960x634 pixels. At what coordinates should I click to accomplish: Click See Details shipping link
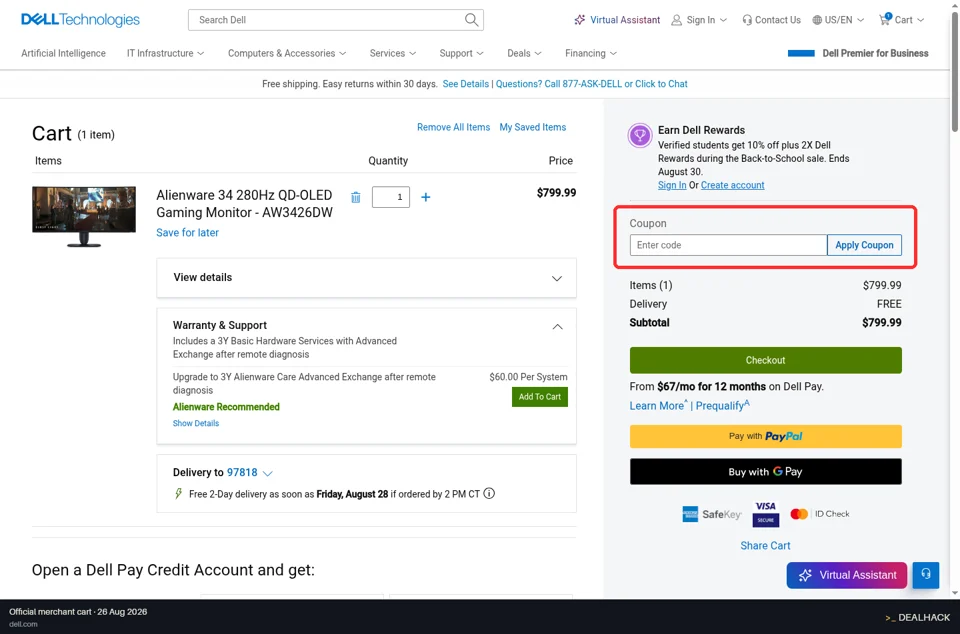pyautogui.click(x=465, y=84)
